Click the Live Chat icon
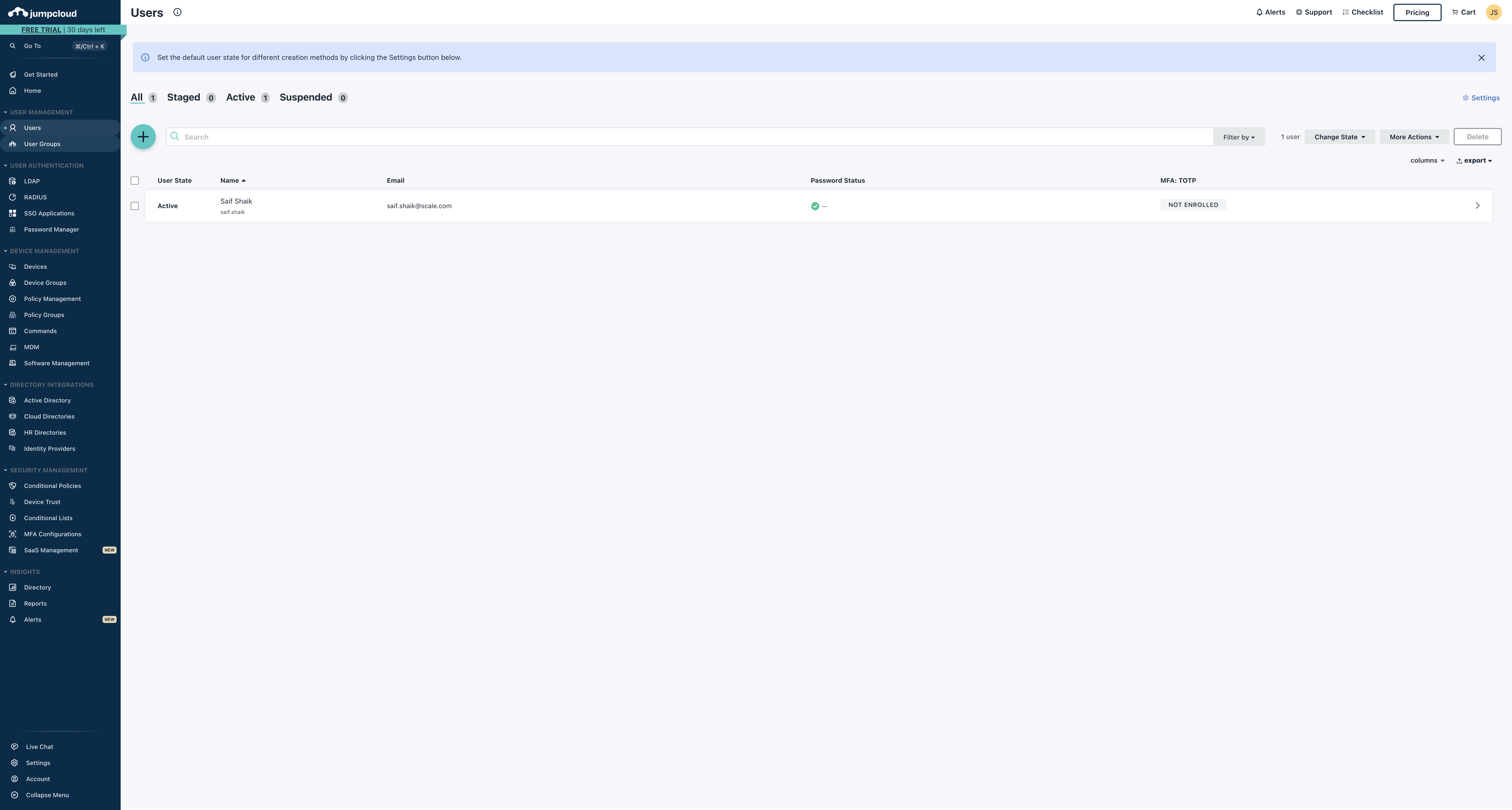 point(15,747)
